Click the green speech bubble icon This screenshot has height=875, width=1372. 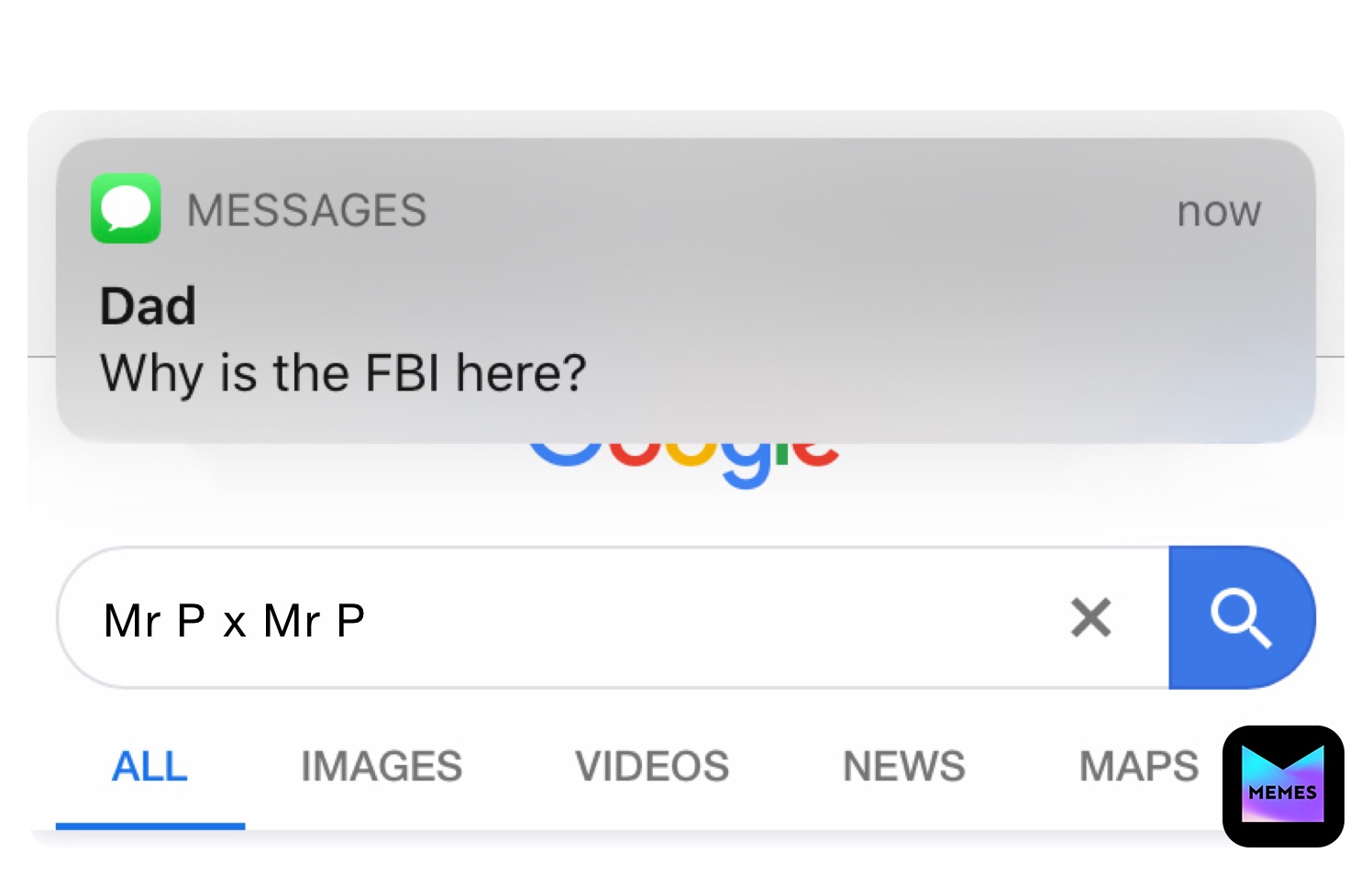tap(126, 209)
